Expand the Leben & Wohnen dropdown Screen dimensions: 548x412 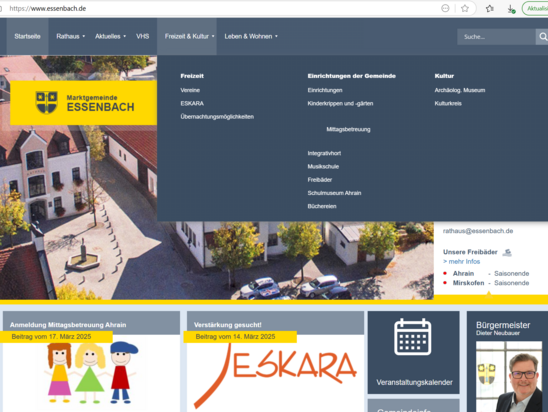click(x=251, y=36)
